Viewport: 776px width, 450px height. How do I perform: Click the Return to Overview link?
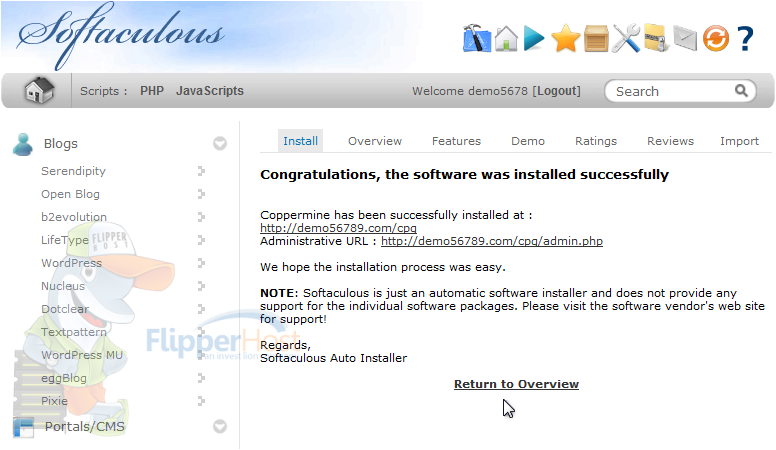pos(516,384)
